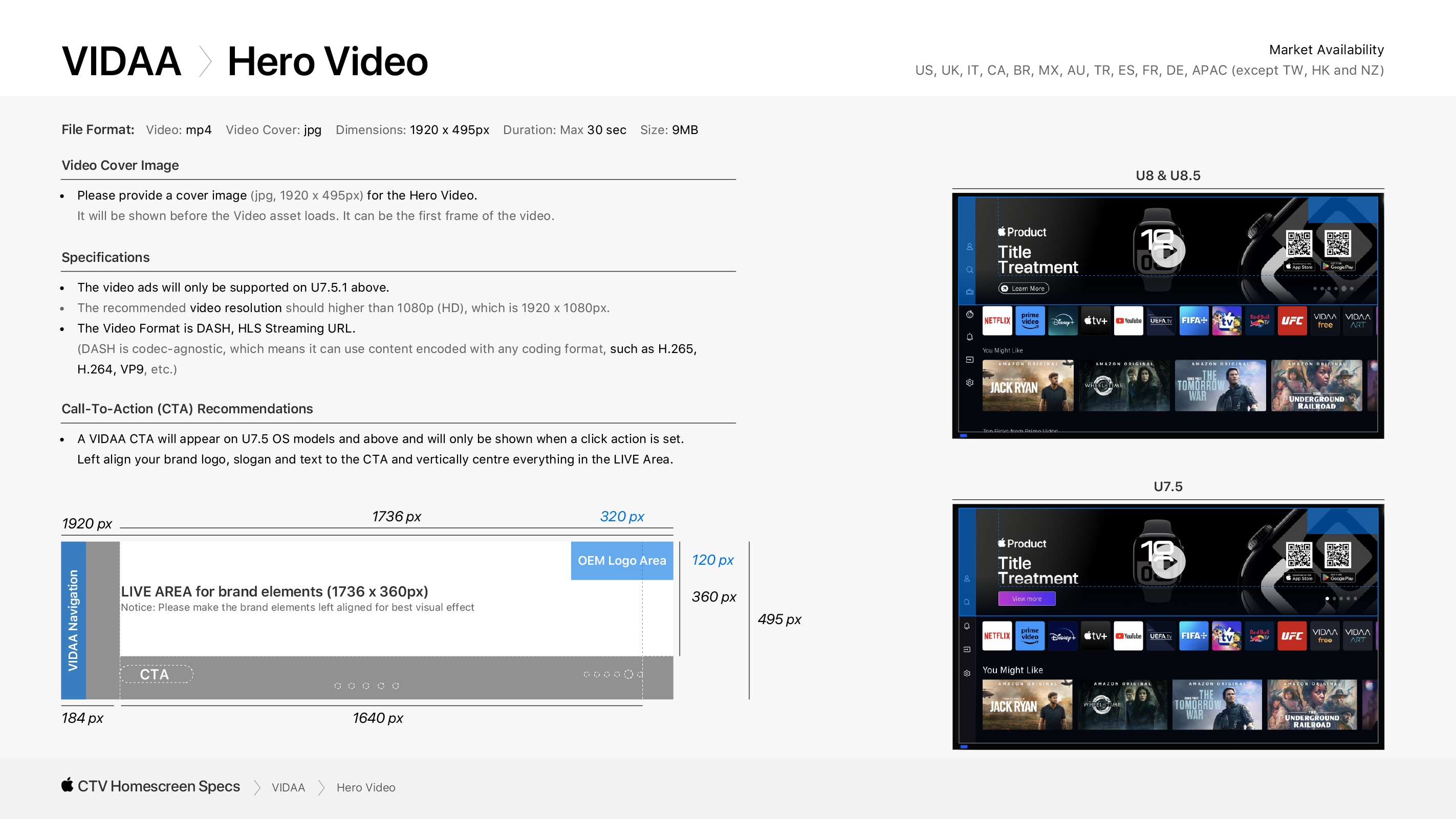The image size is (1456, 819).
Task: Click VIDAA link in footer breadcrumb
Action: coord(288,787)
